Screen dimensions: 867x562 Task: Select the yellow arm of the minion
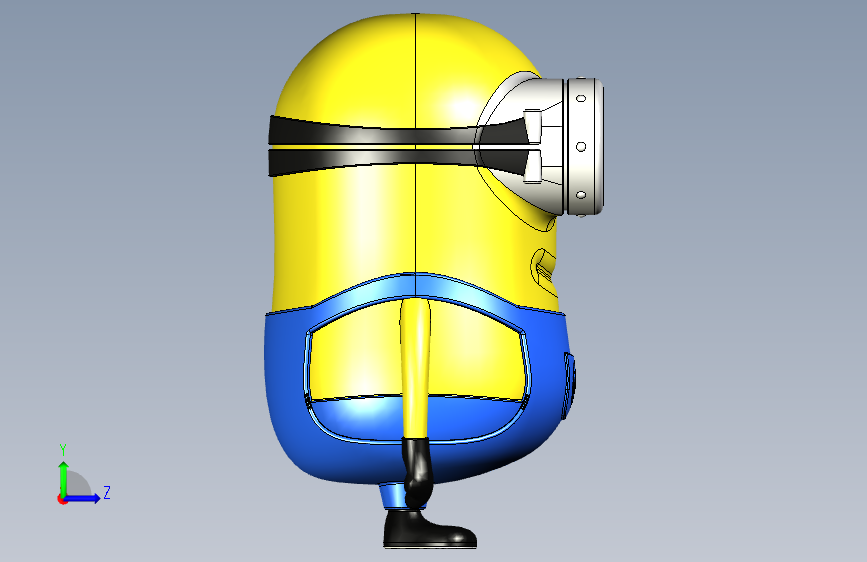pos(415,368)
